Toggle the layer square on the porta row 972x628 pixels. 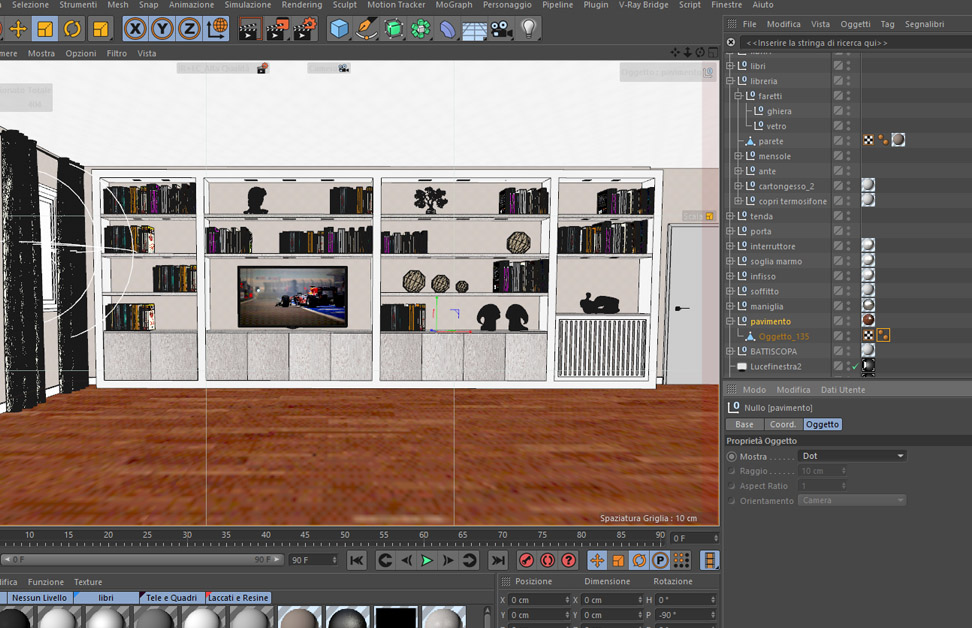(838, 231)
